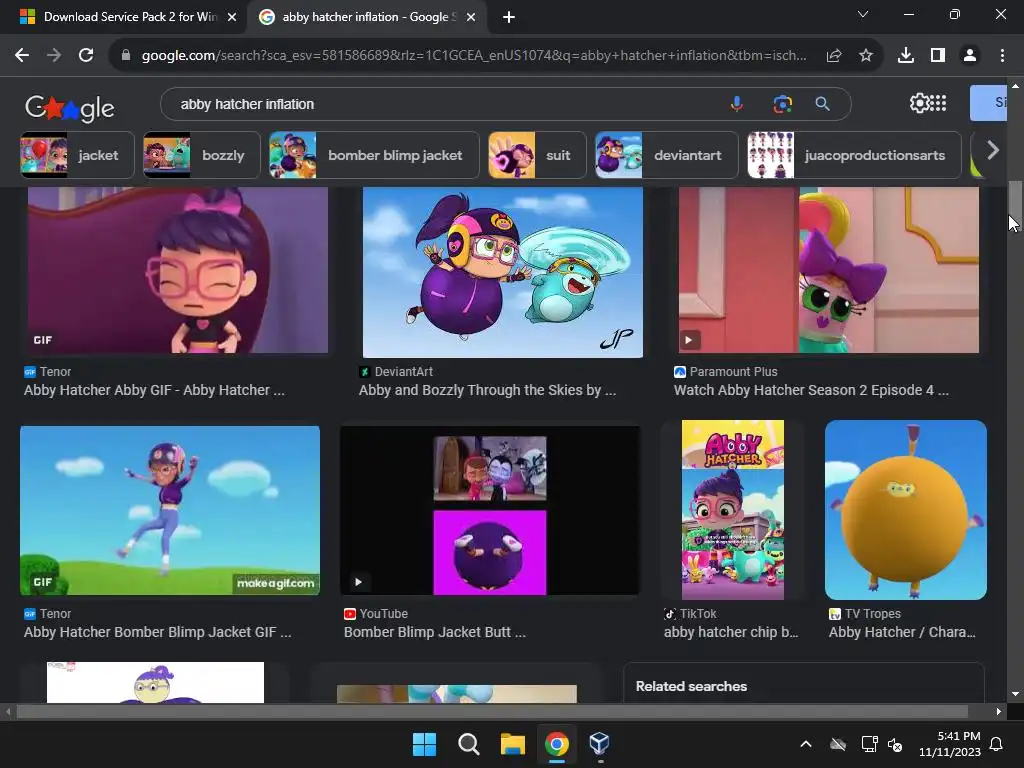Viewport: 1024px width, 768px height.
Task: Select the bozzly filter chip
Action: click(201, 155)
